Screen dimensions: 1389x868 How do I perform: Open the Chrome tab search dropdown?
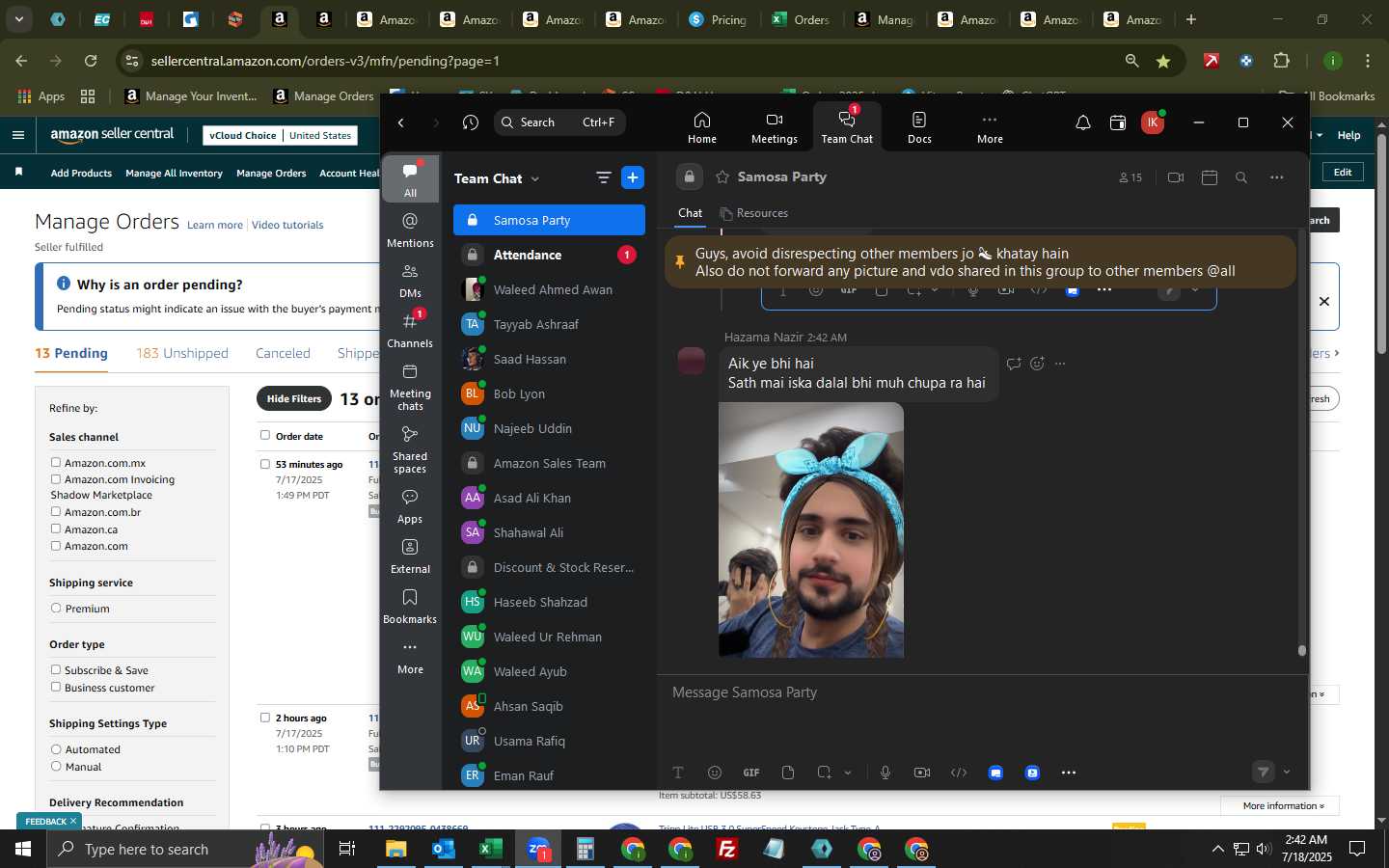(x=18, y=19)
